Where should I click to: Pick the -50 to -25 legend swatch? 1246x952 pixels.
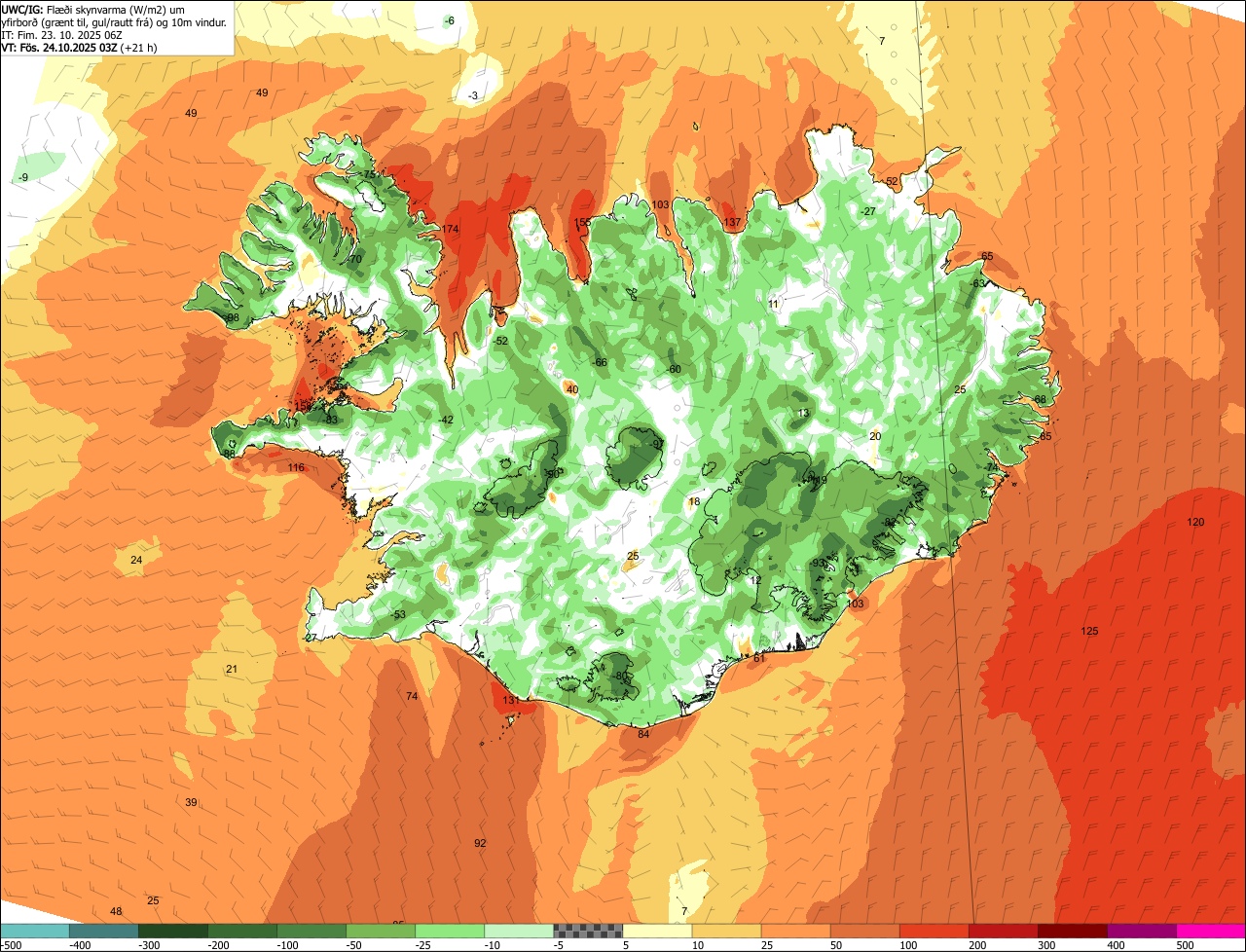tap(381, 931)
